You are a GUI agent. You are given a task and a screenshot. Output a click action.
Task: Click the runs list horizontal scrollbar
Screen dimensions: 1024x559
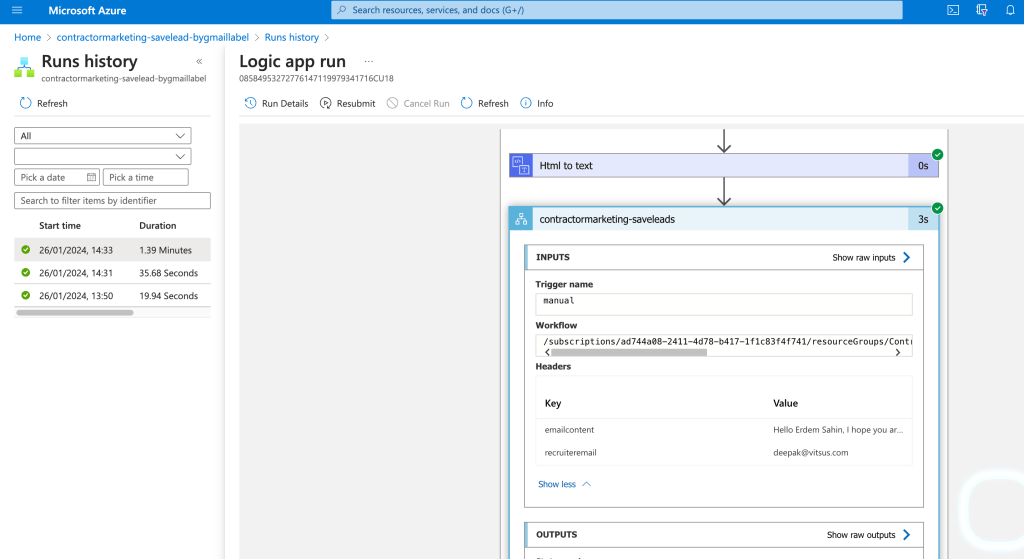tap(75, 313)
